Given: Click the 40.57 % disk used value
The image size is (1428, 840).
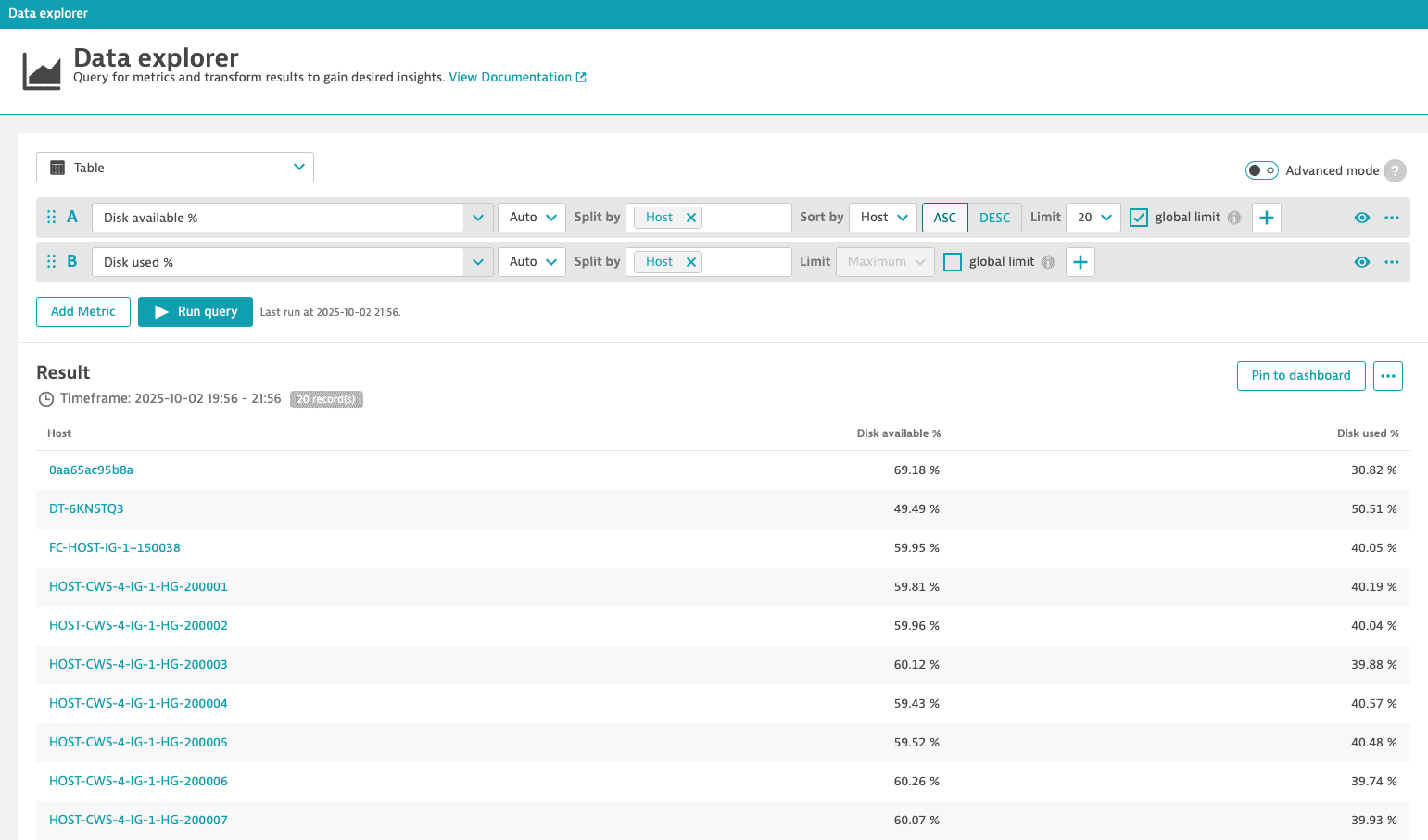Looking at the screenshot, I should (1374, 704).
